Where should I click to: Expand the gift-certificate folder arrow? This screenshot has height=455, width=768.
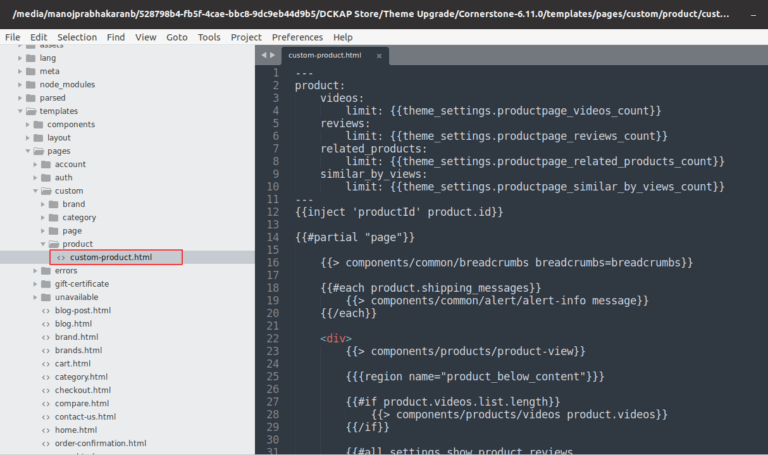pos(35,284)
